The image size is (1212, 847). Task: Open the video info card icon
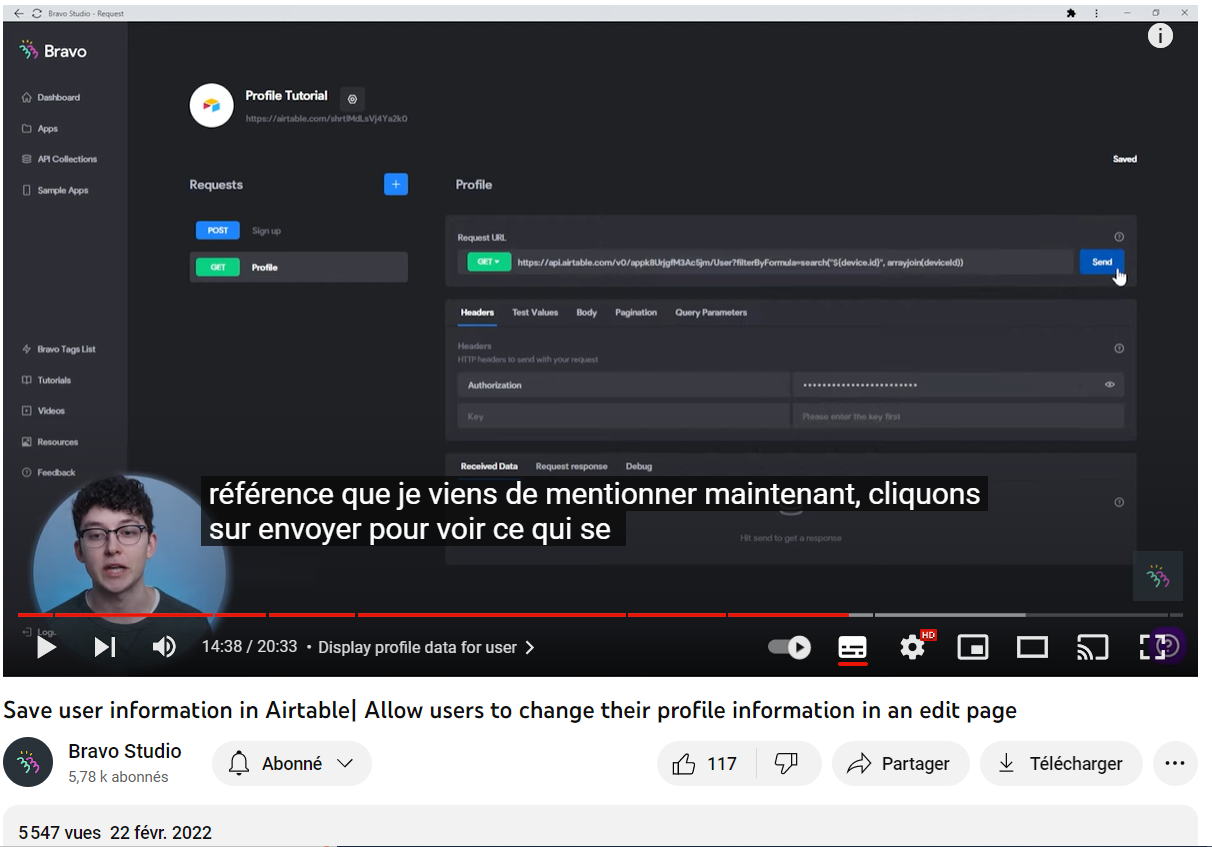pyautogui.click(x=1160, y=36)
